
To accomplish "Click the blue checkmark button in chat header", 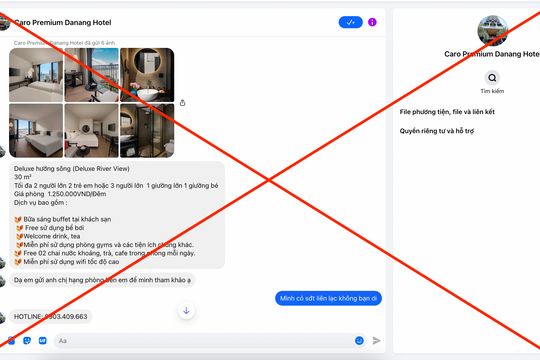I will pos(350,22).
